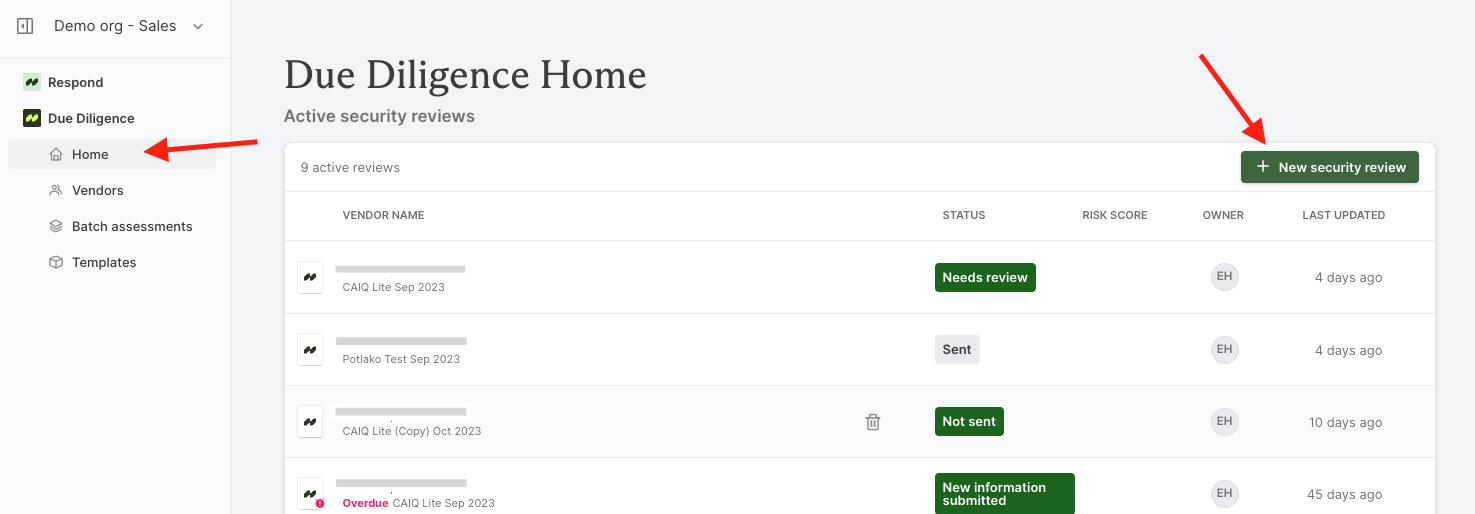This screenshot has width=1475, height=514.
Task: Go to the Respond section
Action: [x=75, y=82]
